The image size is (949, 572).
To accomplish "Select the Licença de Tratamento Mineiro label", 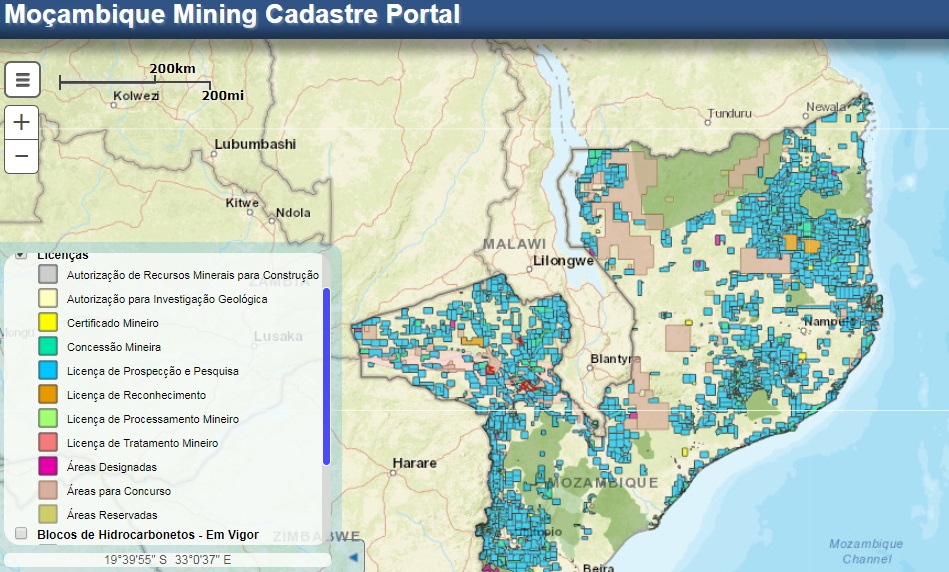I will click(142, 443).
